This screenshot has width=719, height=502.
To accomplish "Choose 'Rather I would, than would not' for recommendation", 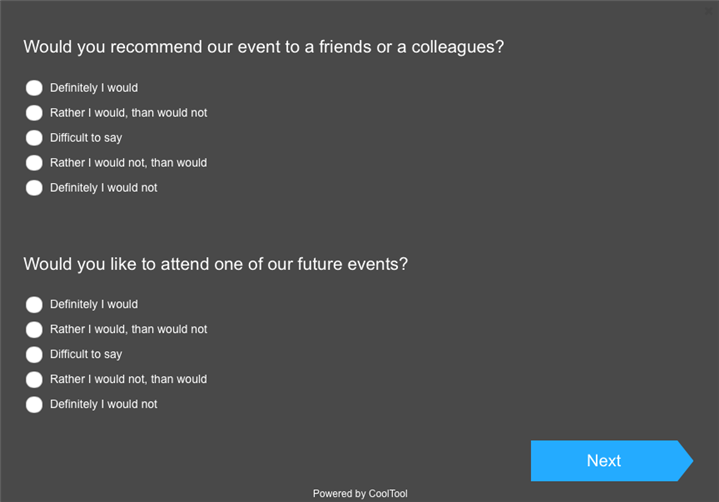I will [x=34, y=113].
